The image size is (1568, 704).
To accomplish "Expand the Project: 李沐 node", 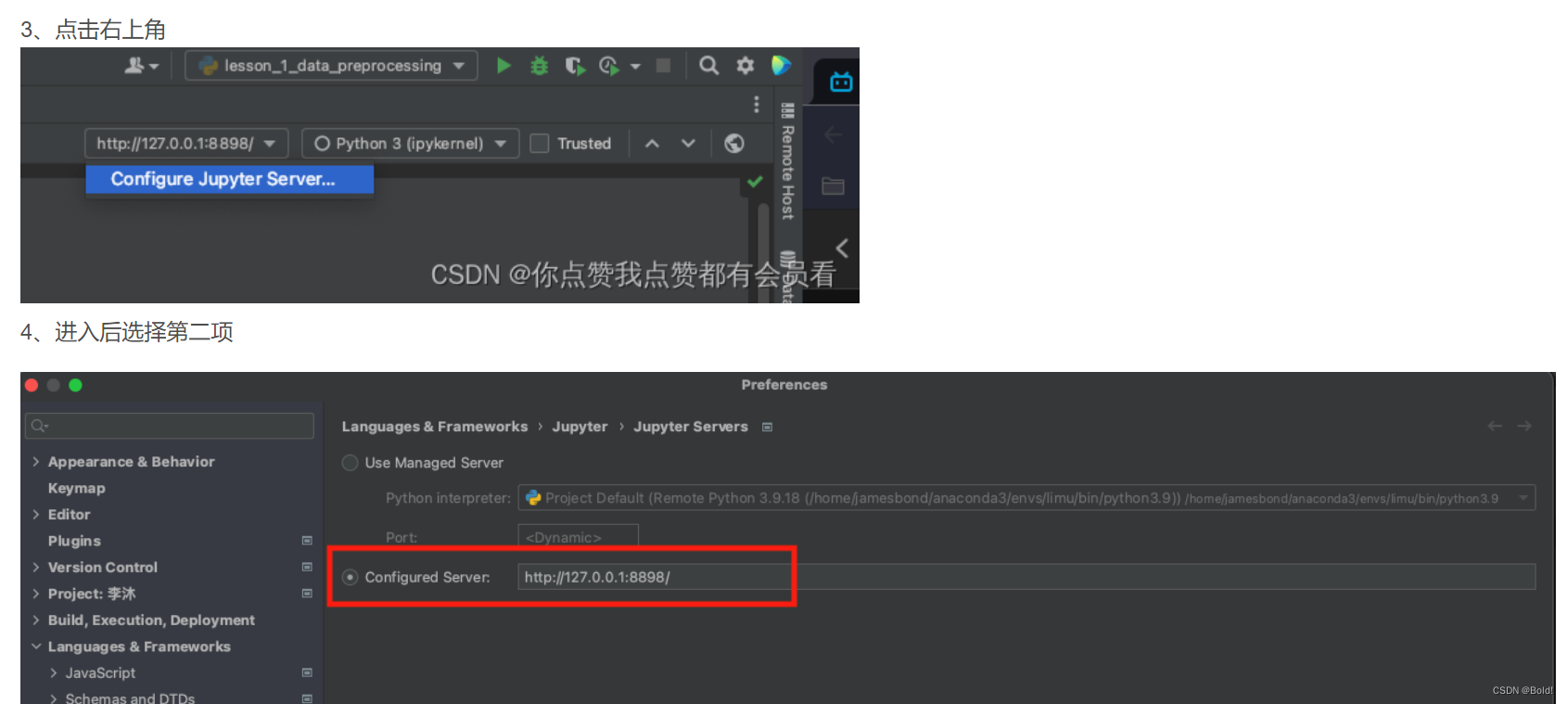I will (x=36, y=594).
